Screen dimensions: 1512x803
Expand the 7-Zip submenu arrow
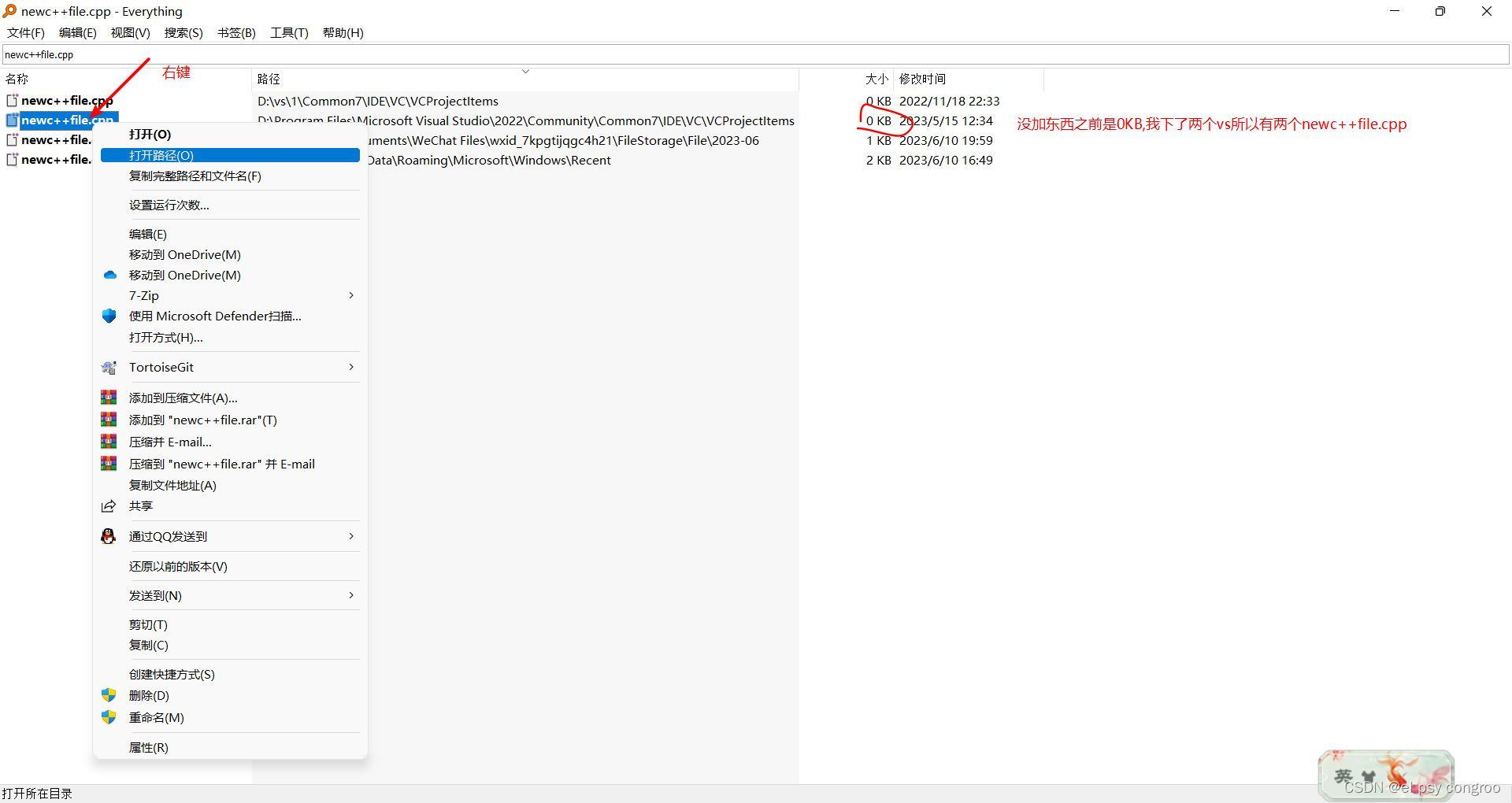click(x=351, y=295)
